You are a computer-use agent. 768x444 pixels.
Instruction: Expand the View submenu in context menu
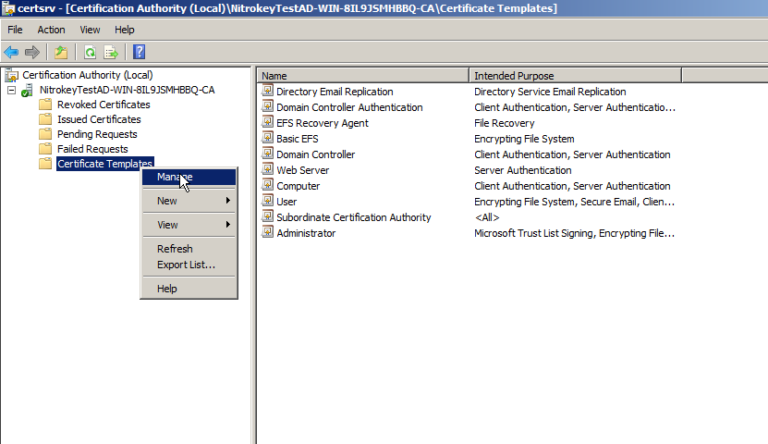pos(189,225)
